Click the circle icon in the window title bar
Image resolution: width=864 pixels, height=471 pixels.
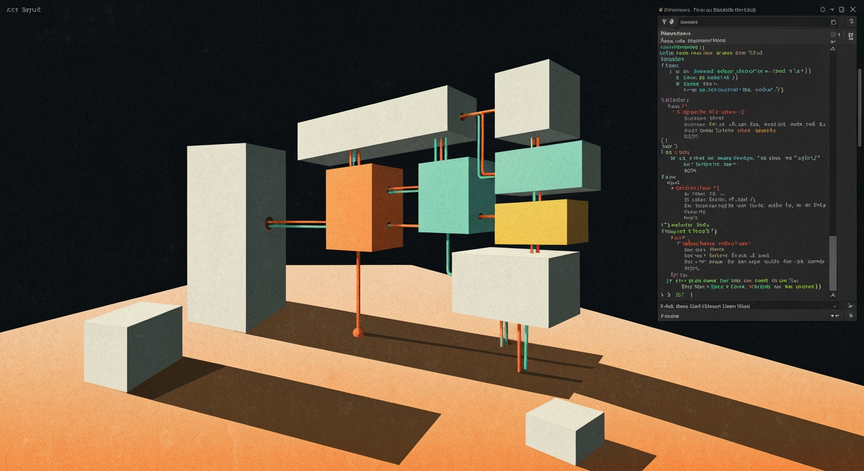click(823, 9)
